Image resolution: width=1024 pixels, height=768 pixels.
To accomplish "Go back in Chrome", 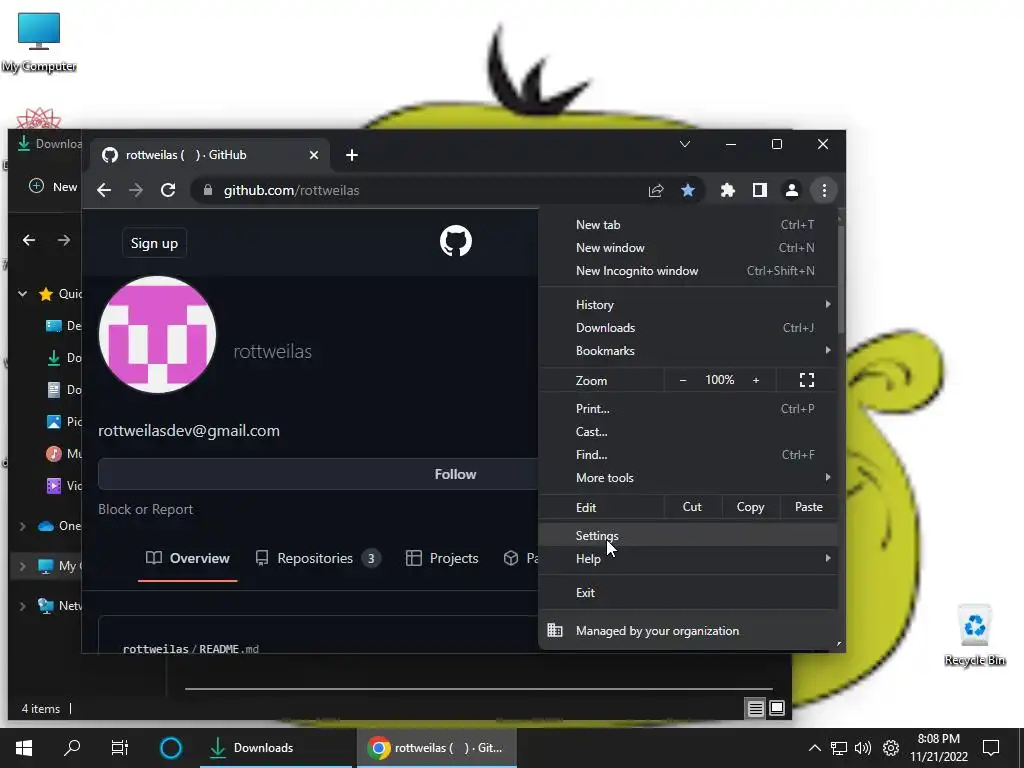I will pyautogui.click(x=104, y=190).
